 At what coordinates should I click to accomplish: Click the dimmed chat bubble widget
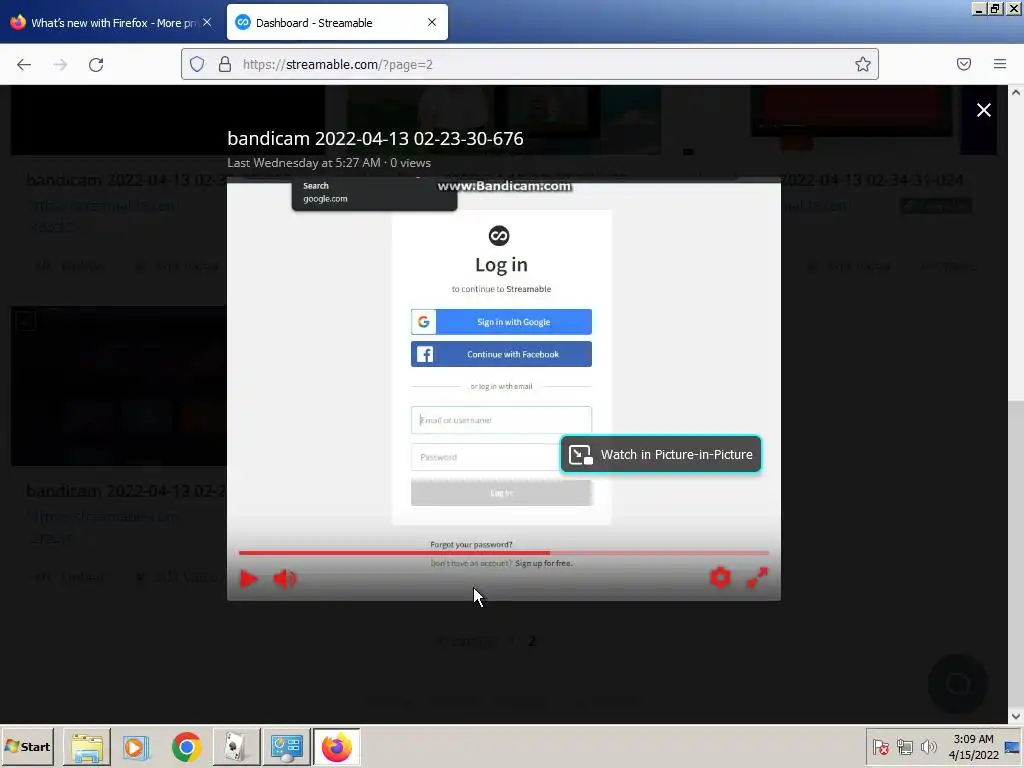pyautogui.click(x=957, y=684)
